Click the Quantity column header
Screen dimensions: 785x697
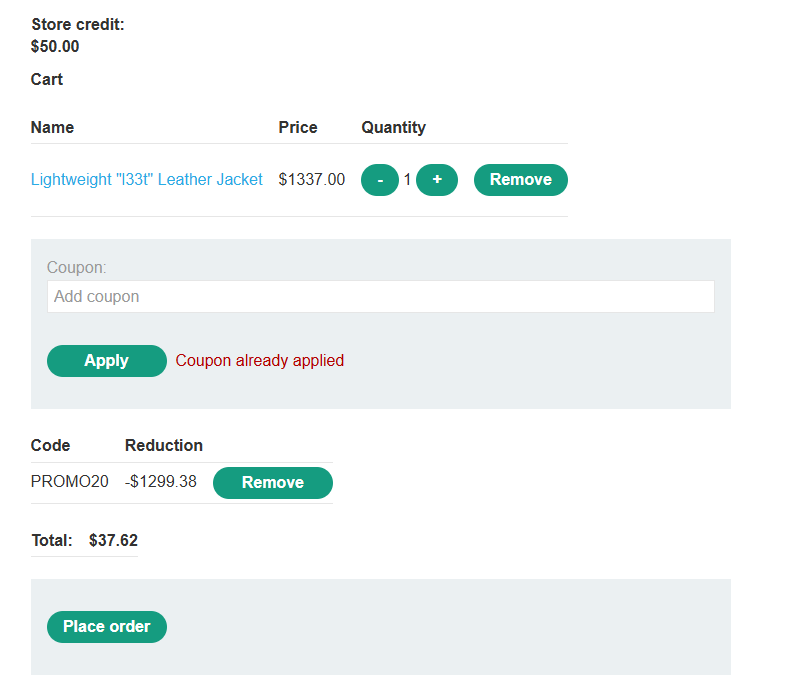[393, 128]
